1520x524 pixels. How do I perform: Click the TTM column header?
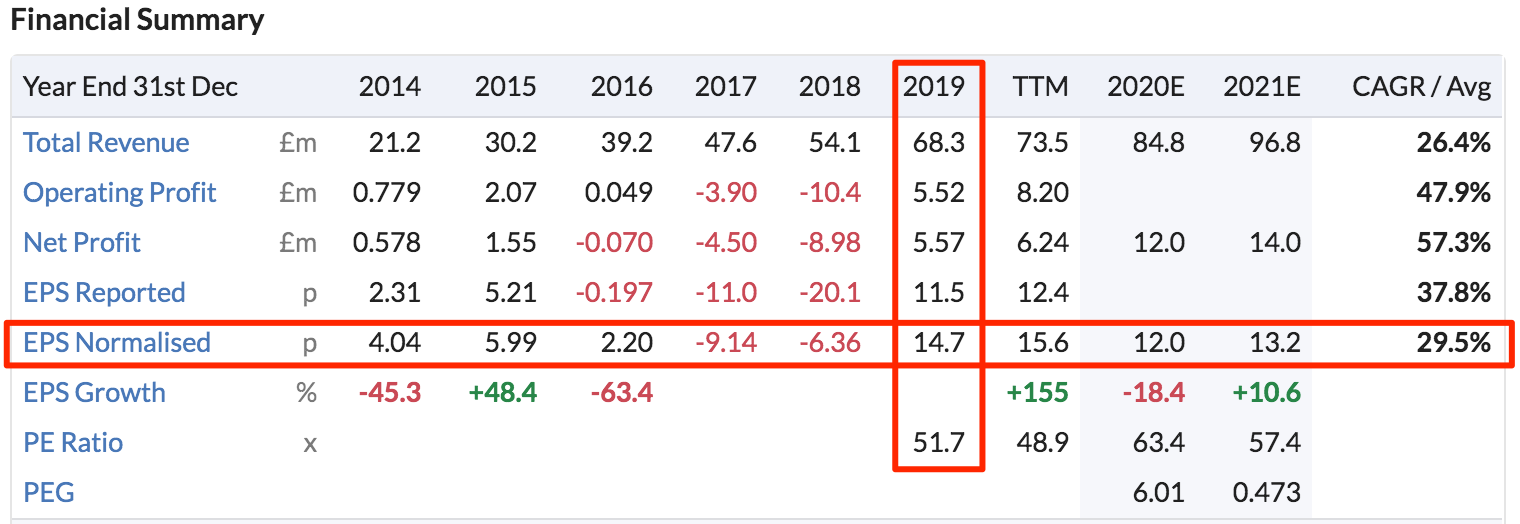(1040, 86)
